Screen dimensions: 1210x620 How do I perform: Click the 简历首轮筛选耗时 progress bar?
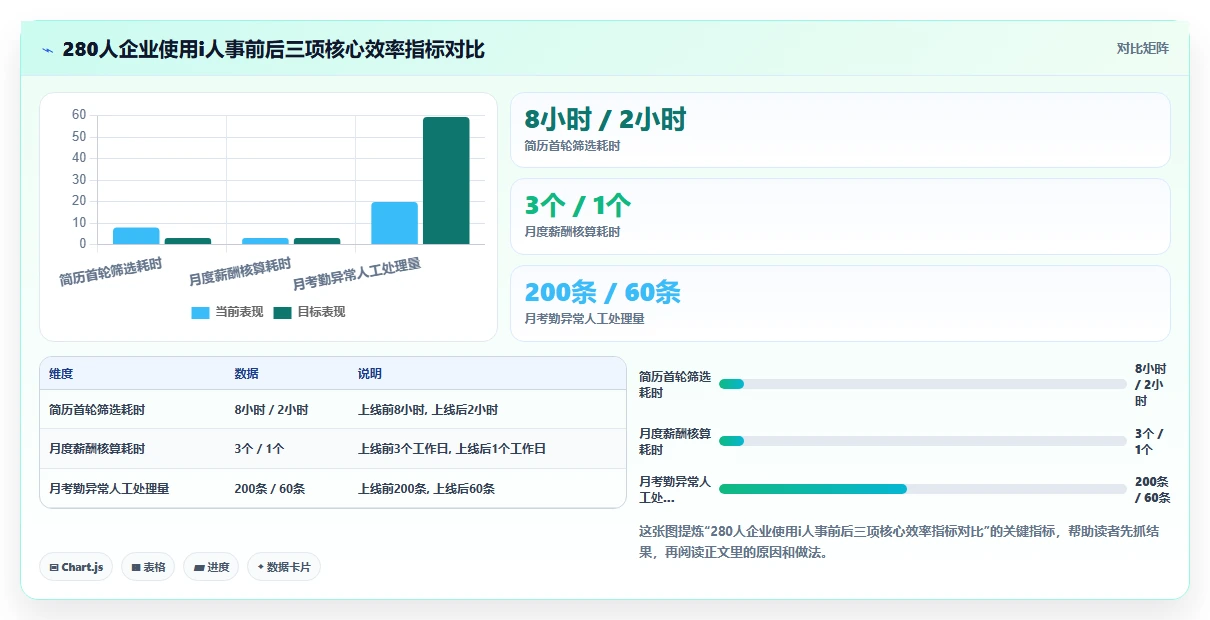pyautogui.click(x=922, y=384)
